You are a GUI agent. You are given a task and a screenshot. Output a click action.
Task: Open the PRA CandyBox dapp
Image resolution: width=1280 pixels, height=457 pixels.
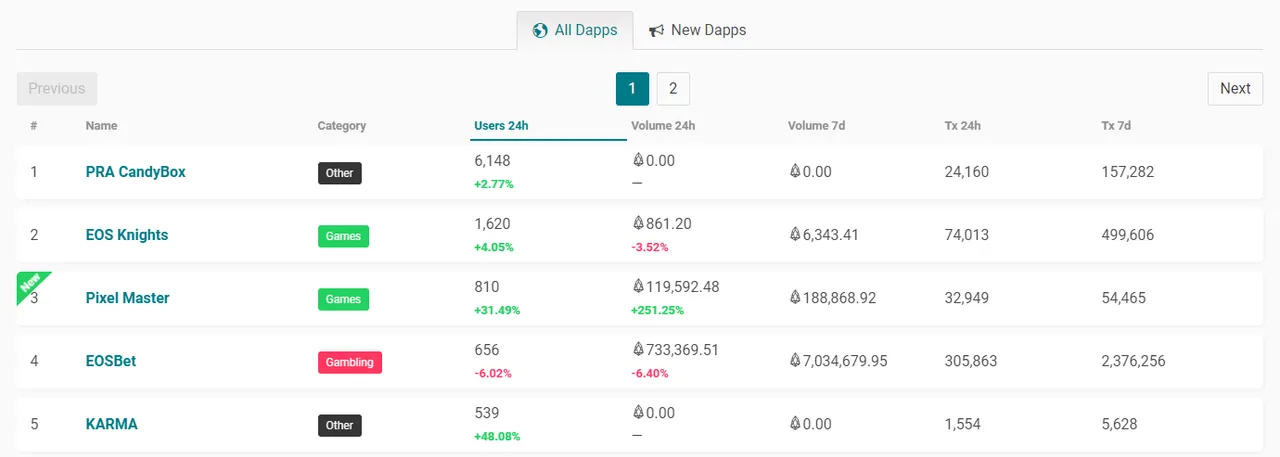coord(136,172)
